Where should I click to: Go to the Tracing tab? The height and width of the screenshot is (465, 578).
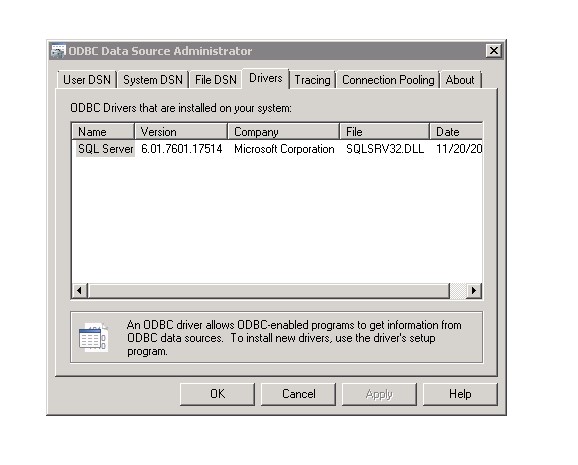[312, 80]
